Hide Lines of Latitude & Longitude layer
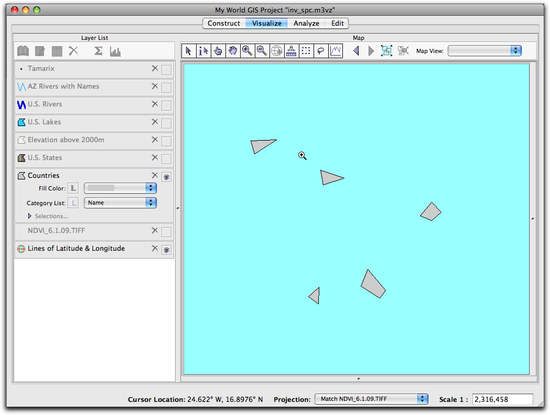Screen dimensions: 550x415 click(x=166, y=250)
